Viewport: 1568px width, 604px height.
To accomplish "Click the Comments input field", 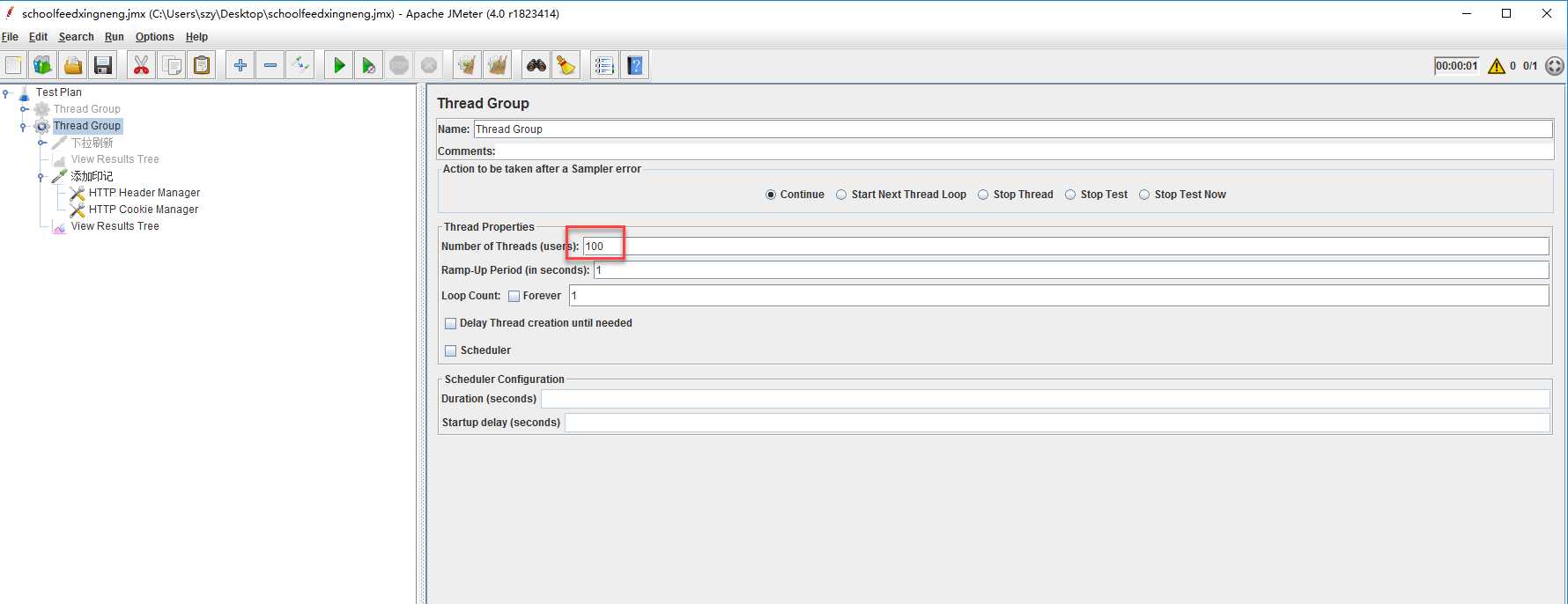I will (1025, 151).
